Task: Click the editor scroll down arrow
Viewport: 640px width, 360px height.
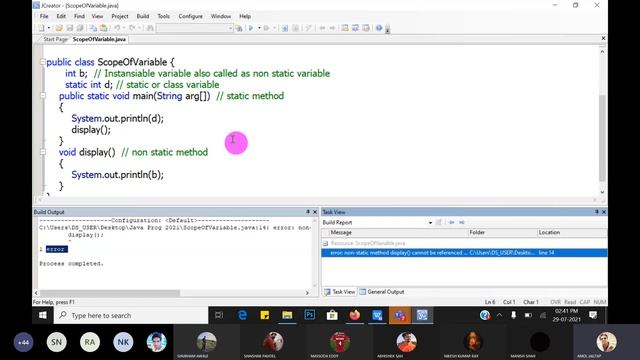Action: (602, 192)
